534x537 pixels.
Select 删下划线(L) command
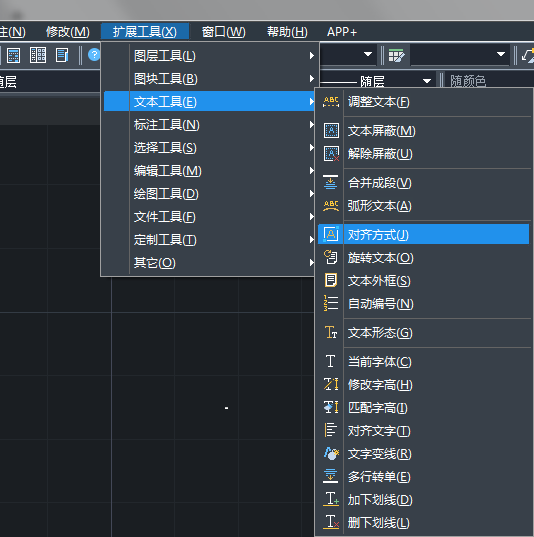pos(424,522)
